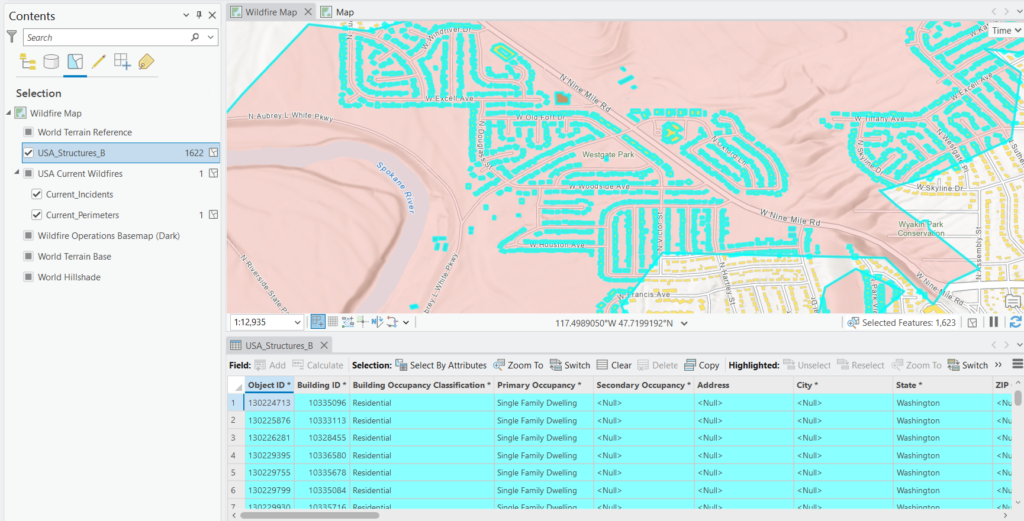
Task: Click Select By Attributes button
Action: 441,365
